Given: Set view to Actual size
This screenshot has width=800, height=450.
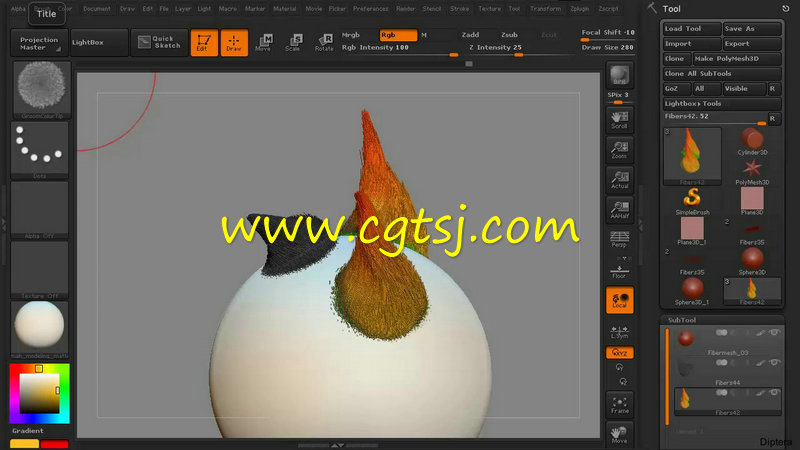Looking at the screenshot, I should 619,180.
